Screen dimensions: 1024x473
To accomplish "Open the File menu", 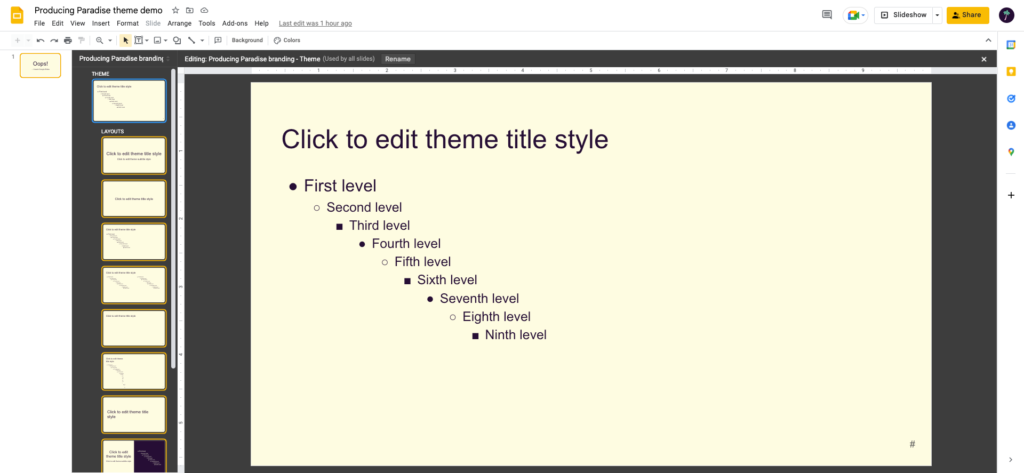I will click(x=40, y=24).
